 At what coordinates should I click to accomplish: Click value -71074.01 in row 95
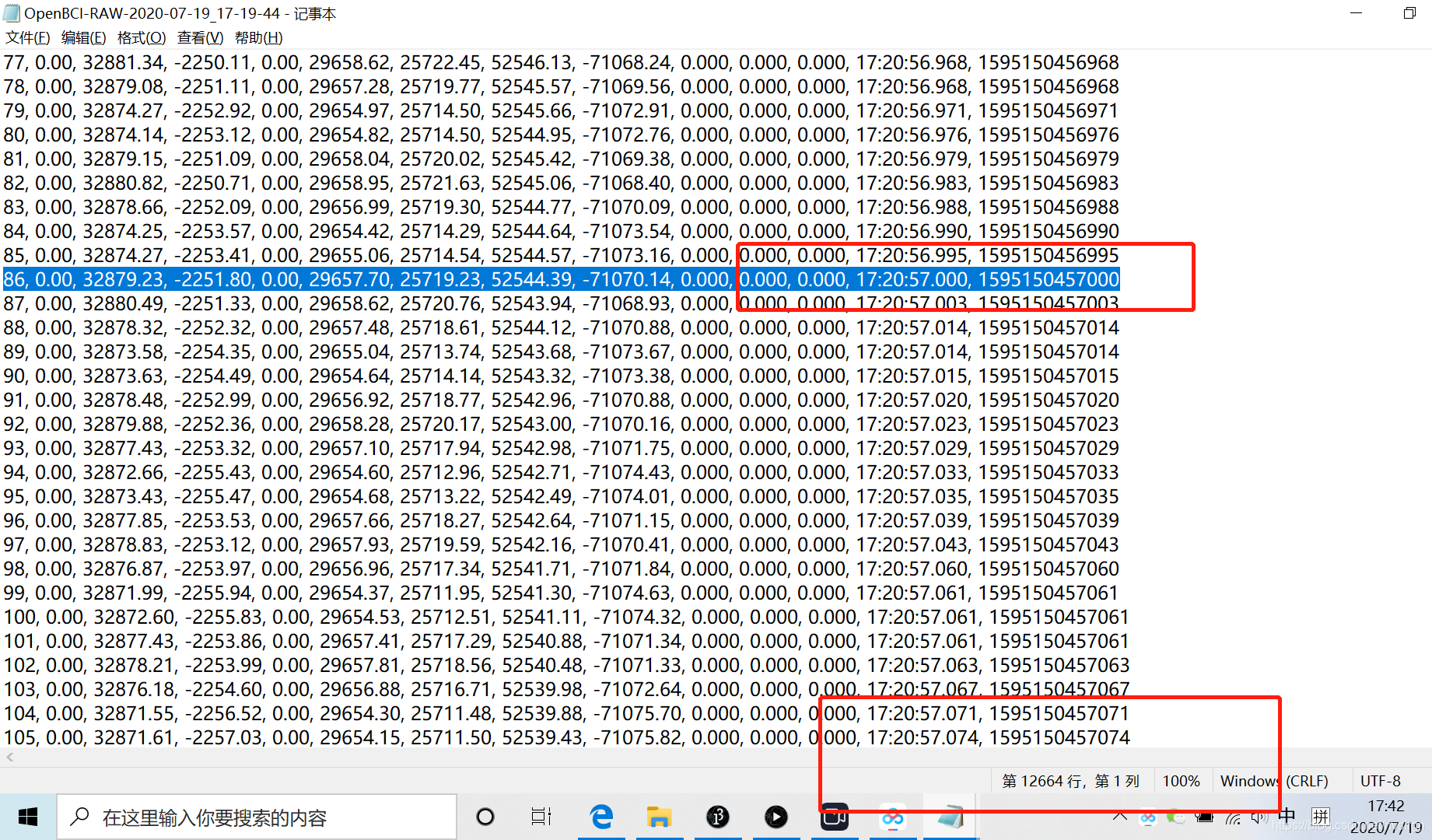[625, 496]
